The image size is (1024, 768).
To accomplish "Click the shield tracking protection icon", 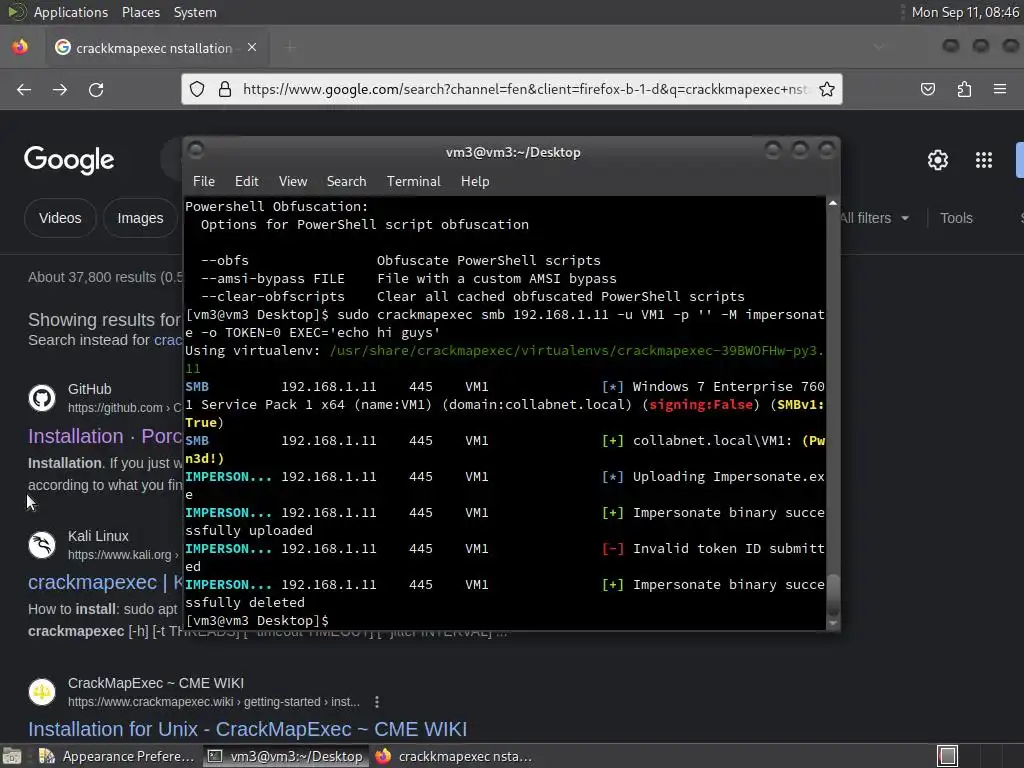I will click(197, 89).
